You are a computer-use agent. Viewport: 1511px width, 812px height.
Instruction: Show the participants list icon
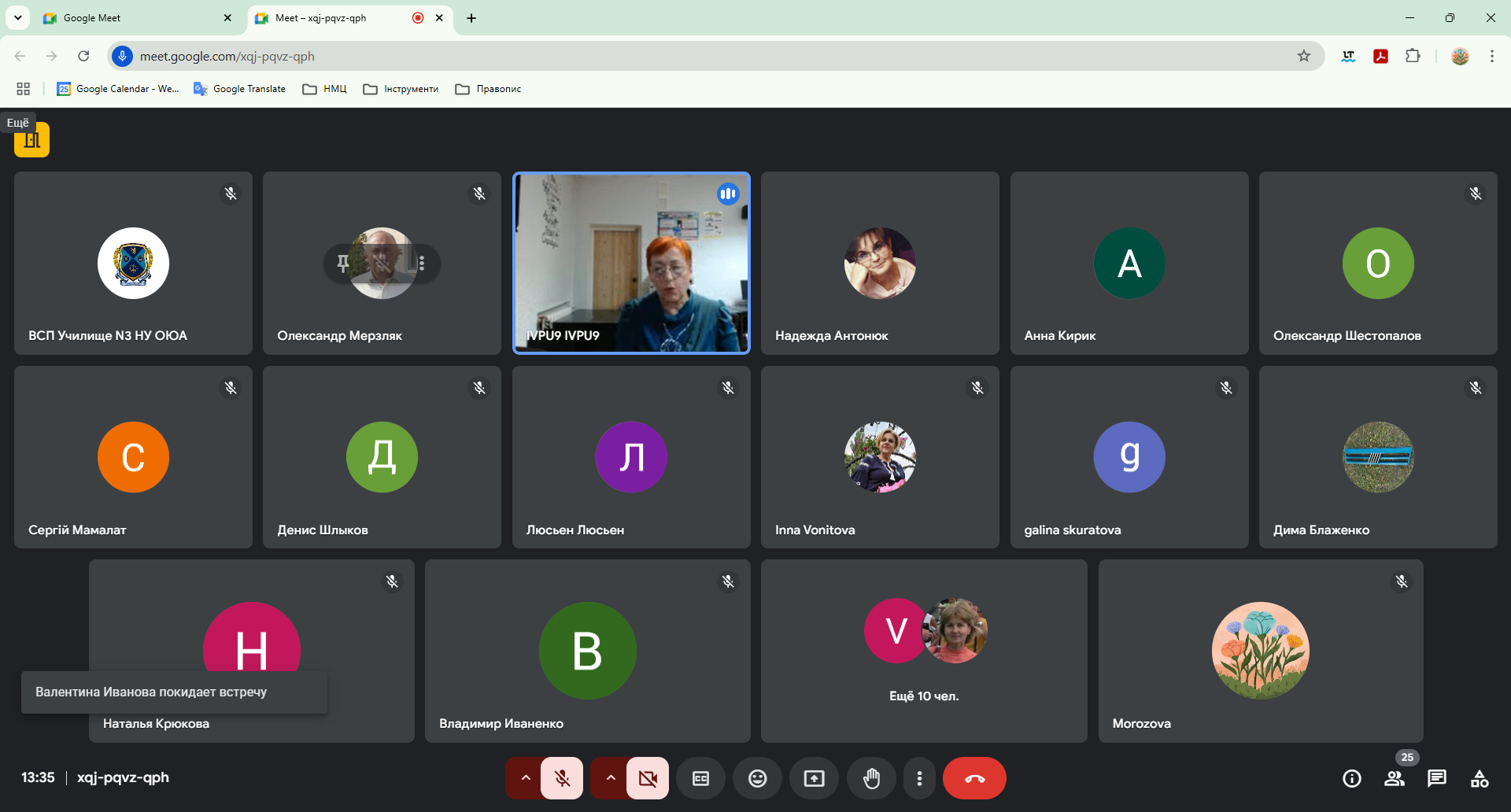(1395, 778)
